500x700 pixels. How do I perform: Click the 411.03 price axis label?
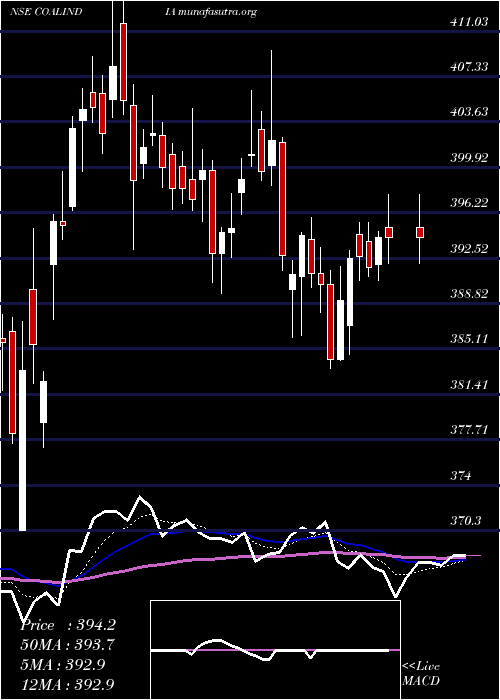[x=468, y=21]
